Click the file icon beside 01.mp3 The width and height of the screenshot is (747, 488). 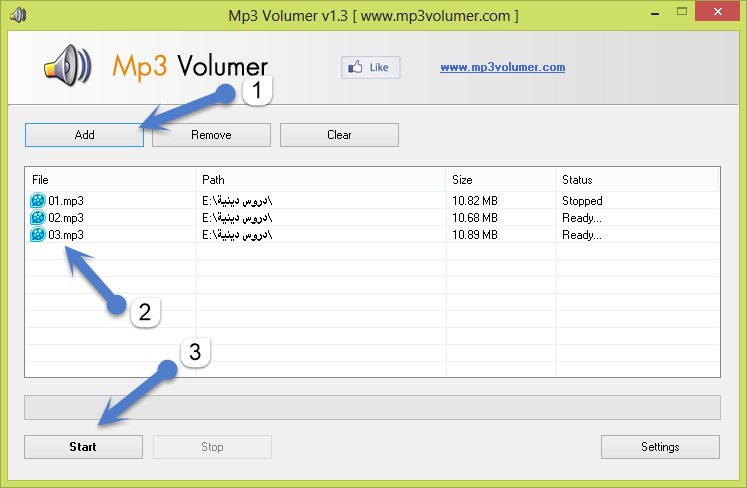point(38,201)
